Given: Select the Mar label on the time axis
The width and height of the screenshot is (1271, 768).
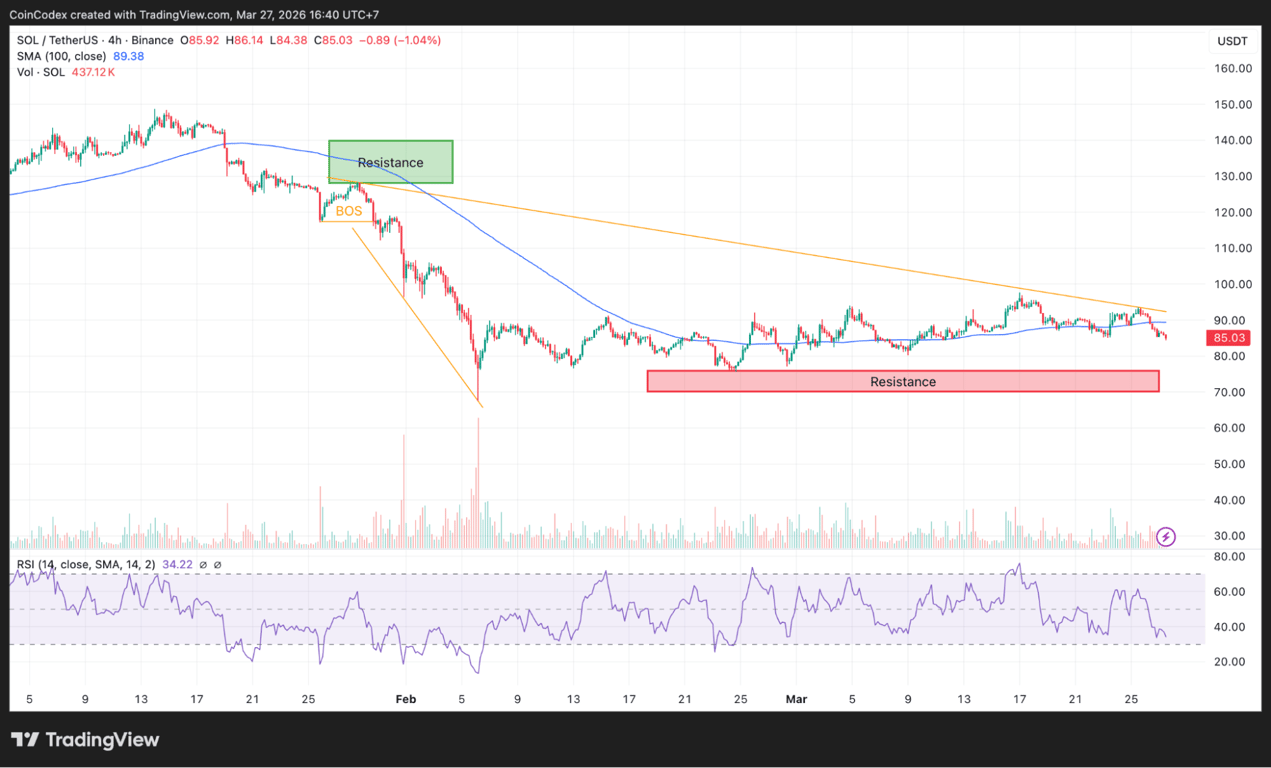Looking at the screenshot, I should point(796,699).
